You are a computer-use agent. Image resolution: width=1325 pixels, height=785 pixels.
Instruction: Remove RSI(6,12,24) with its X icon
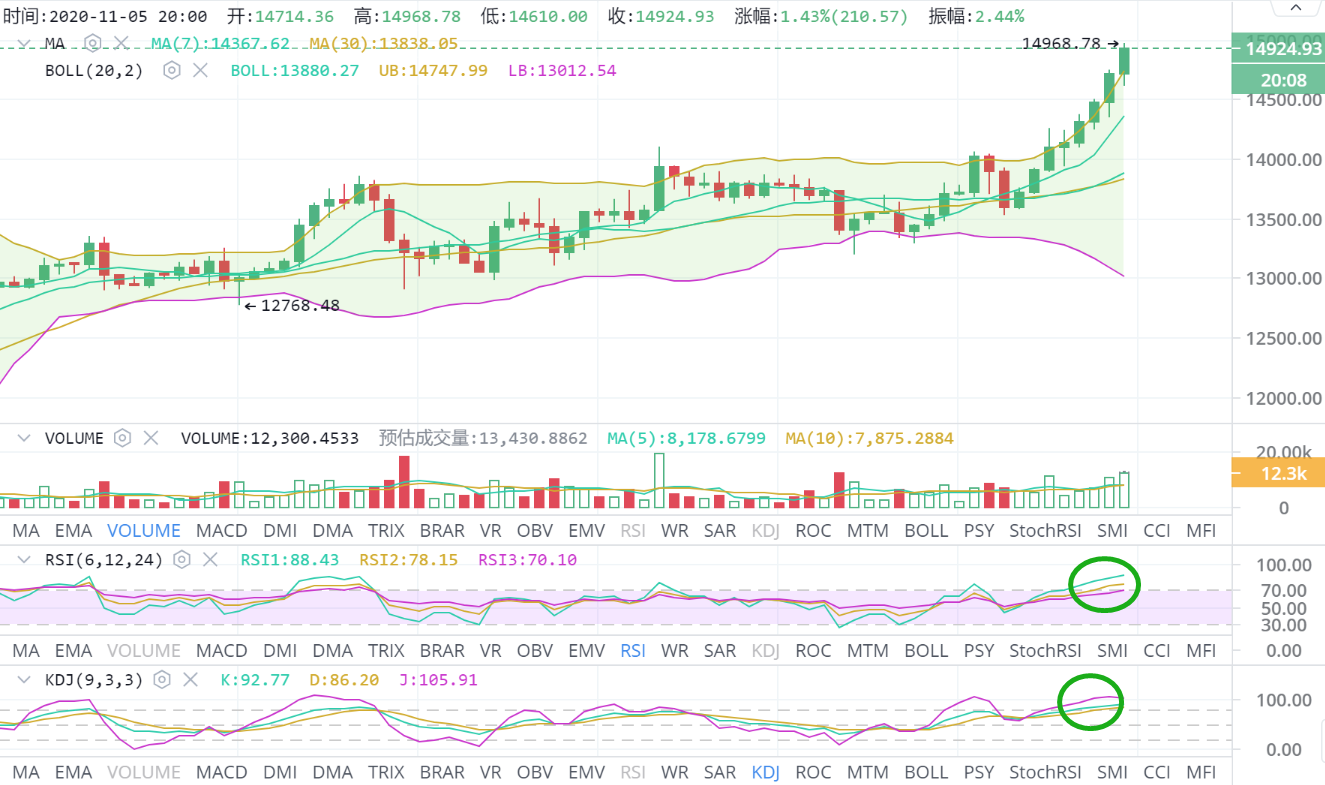210,560
